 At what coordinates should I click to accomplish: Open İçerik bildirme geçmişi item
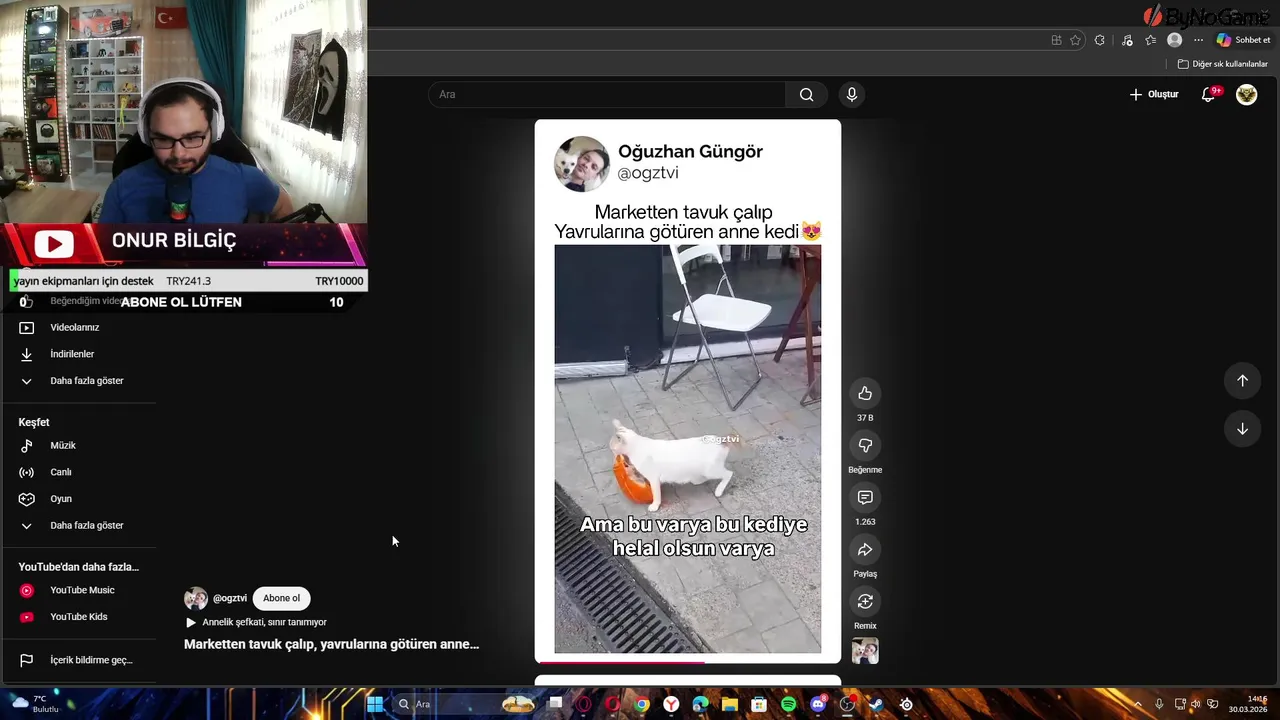[x=91, y=660]
